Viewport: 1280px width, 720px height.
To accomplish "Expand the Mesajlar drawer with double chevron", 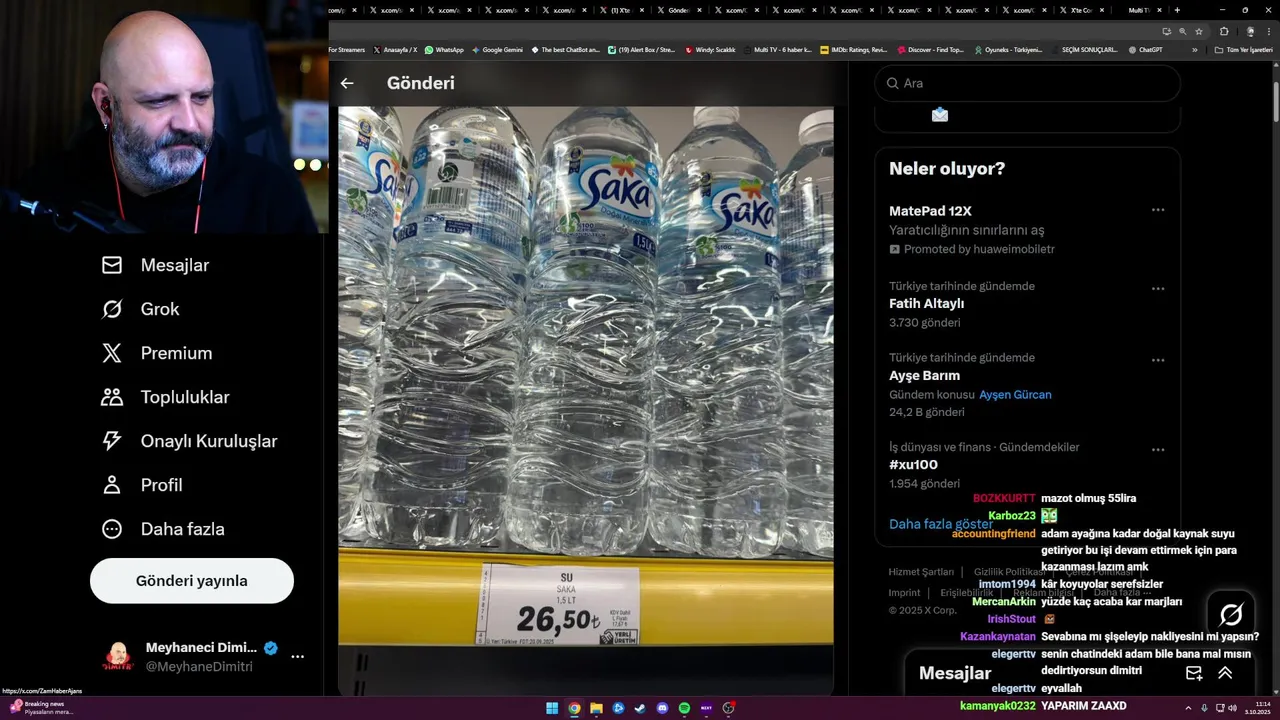I will pos(1225,673).
